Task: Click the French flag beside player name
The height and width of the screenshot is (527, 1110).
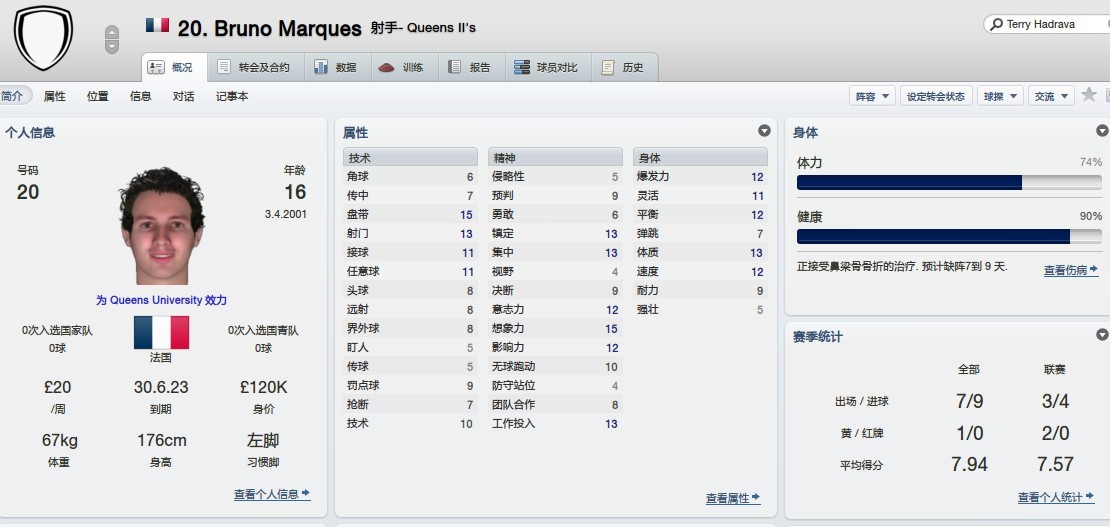Action: click(157, 26)
